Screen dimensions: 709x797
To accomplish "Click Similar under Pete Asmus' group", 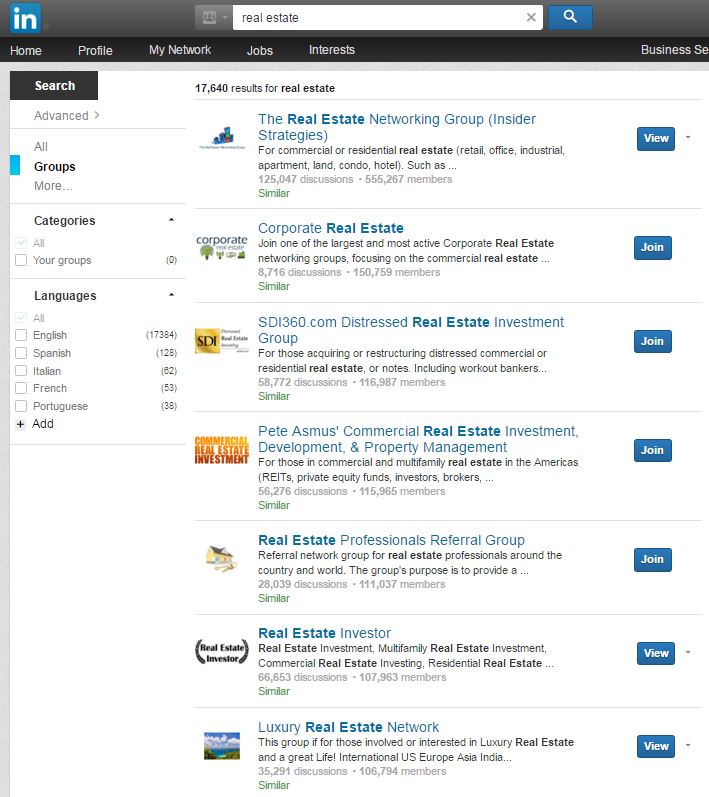I will [x=273, y=505].
